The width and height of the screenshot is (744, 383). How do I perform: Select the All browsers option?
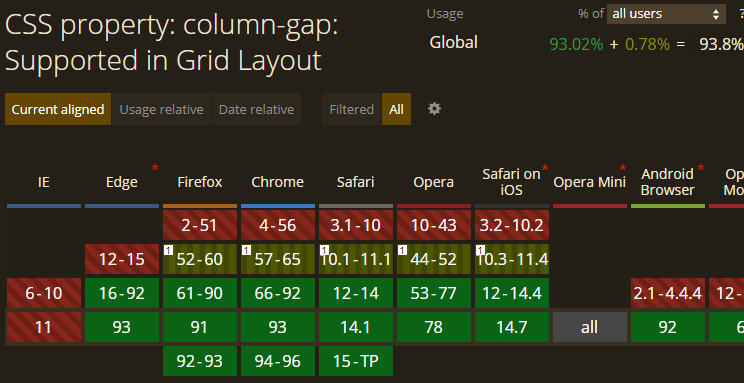[x=396, y=109]
